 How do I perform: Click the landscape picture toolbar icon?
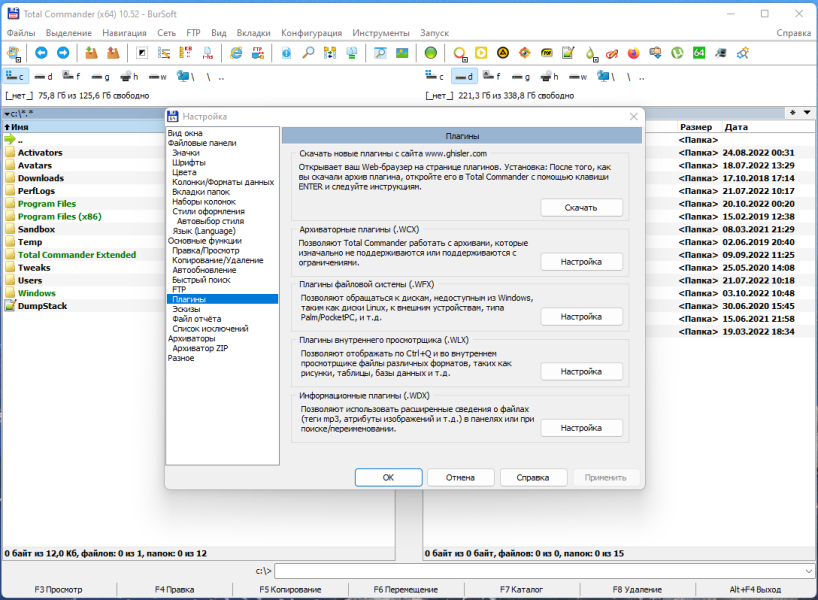coord(402,53)
